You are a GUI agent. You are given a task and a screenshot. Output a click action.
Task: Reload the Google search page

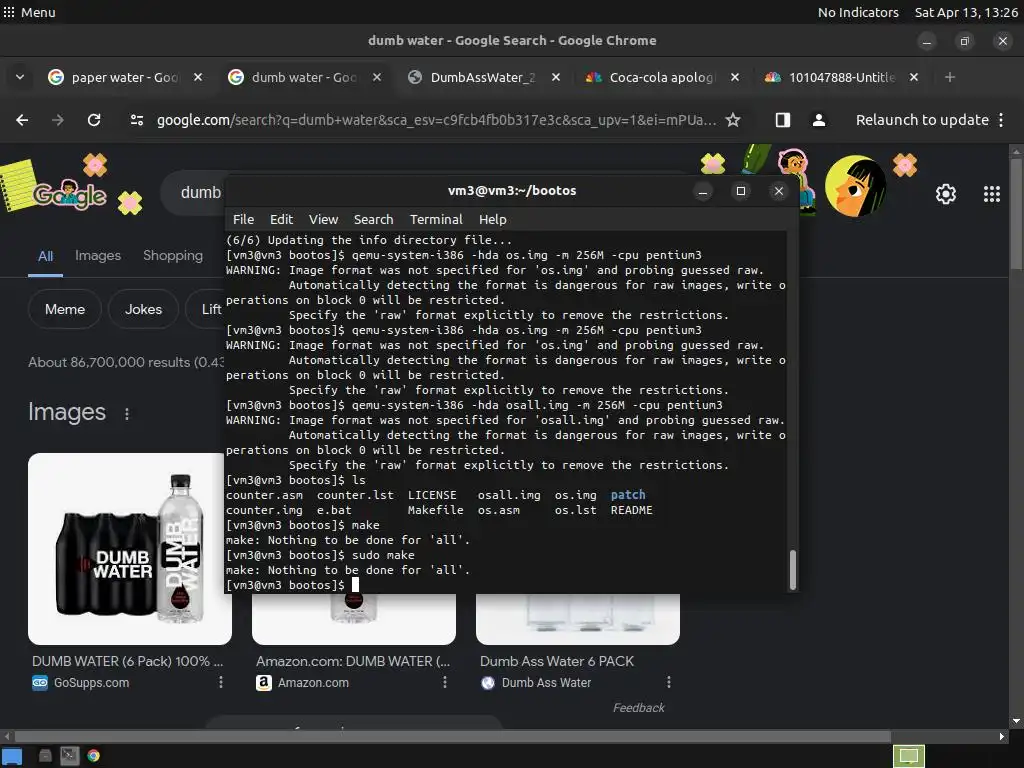[x=94, y=120]
